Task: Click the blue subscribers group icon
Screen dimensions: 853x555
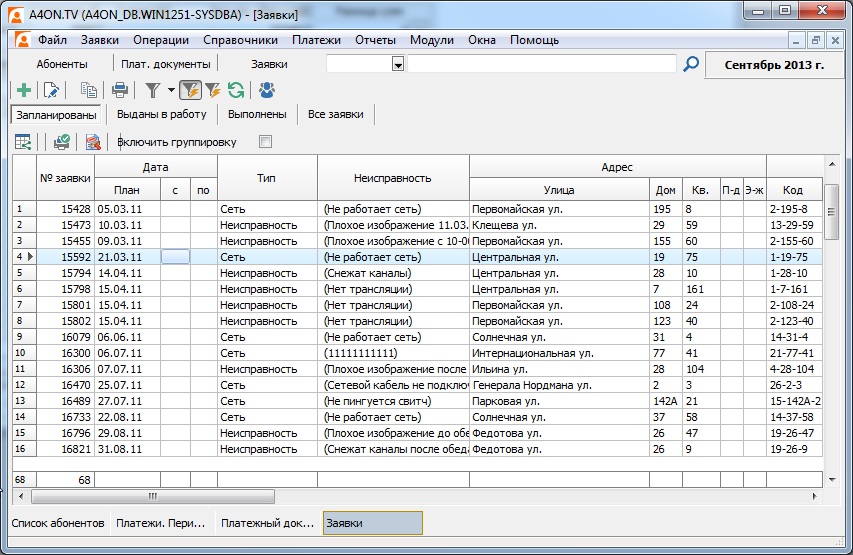Action: tap(266, 90)
